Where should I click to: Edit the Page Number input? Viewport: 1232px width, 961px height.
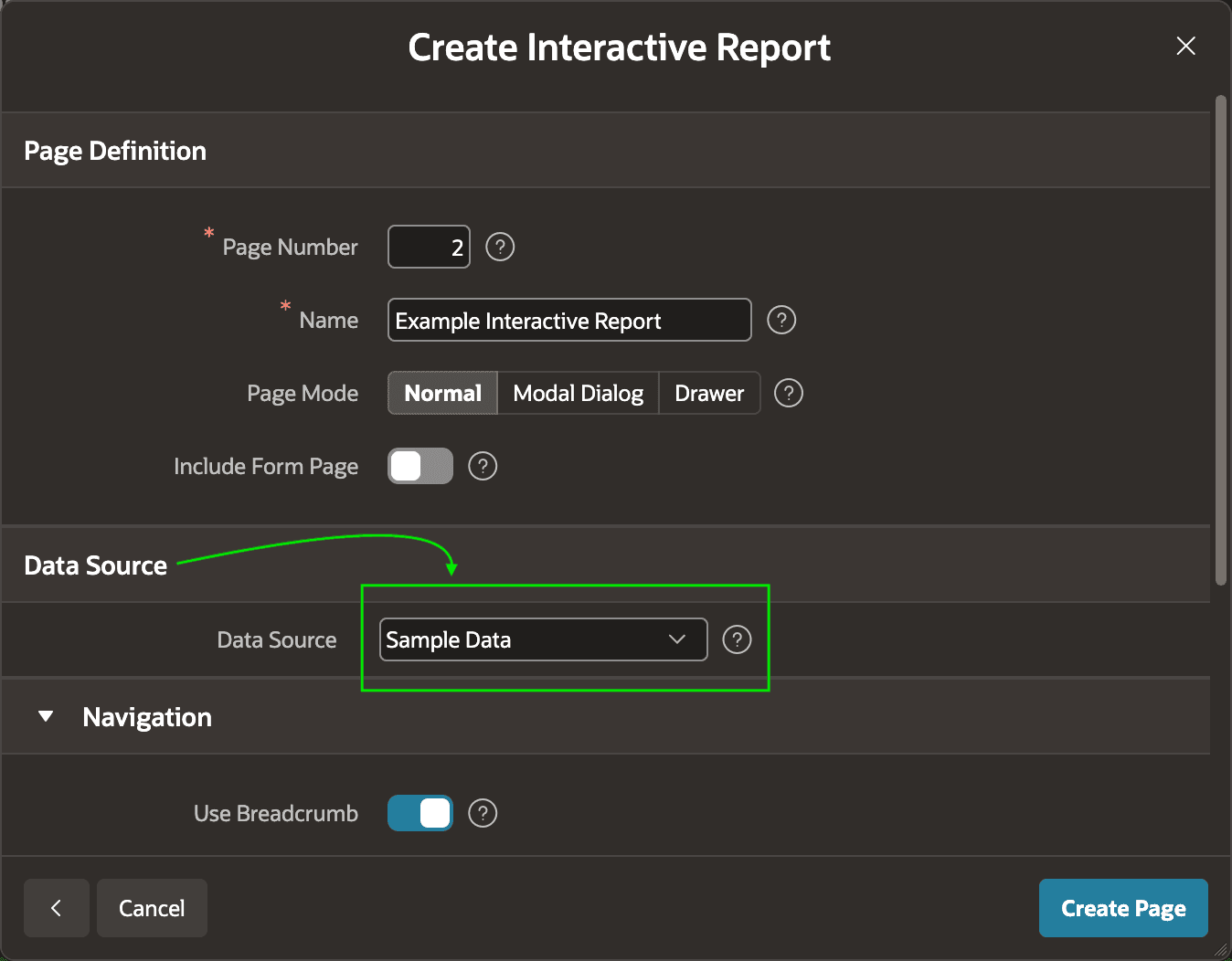(430, 247)
